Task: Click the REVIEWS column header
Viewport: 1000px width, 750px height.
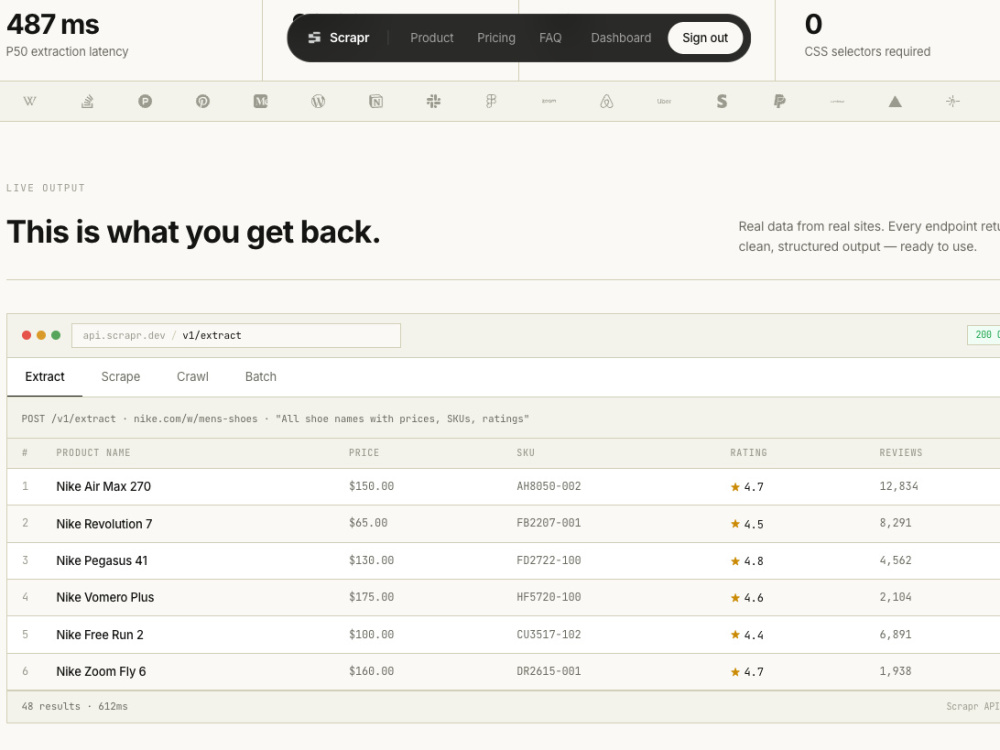Action: coord(901,453)
